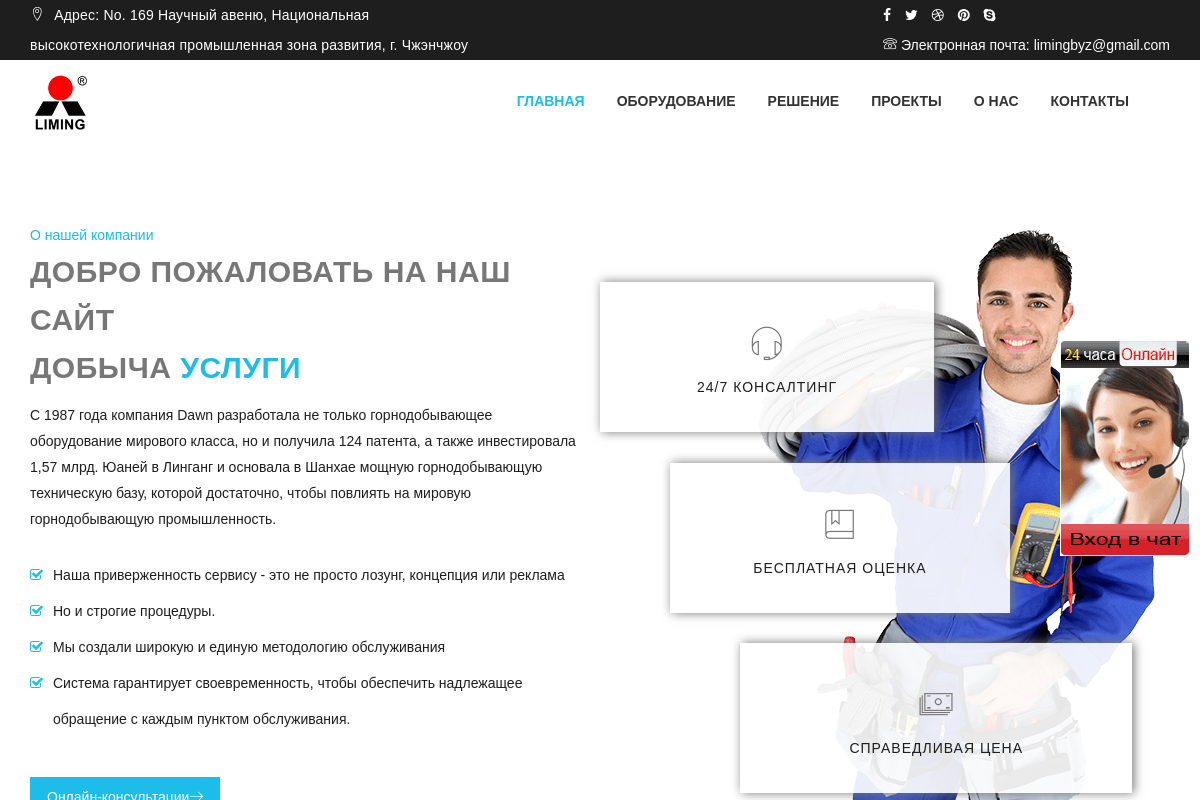Click the headset icon above 24/7 Консалтинг
Screen dimensions: 1200x800
(766, 343)
